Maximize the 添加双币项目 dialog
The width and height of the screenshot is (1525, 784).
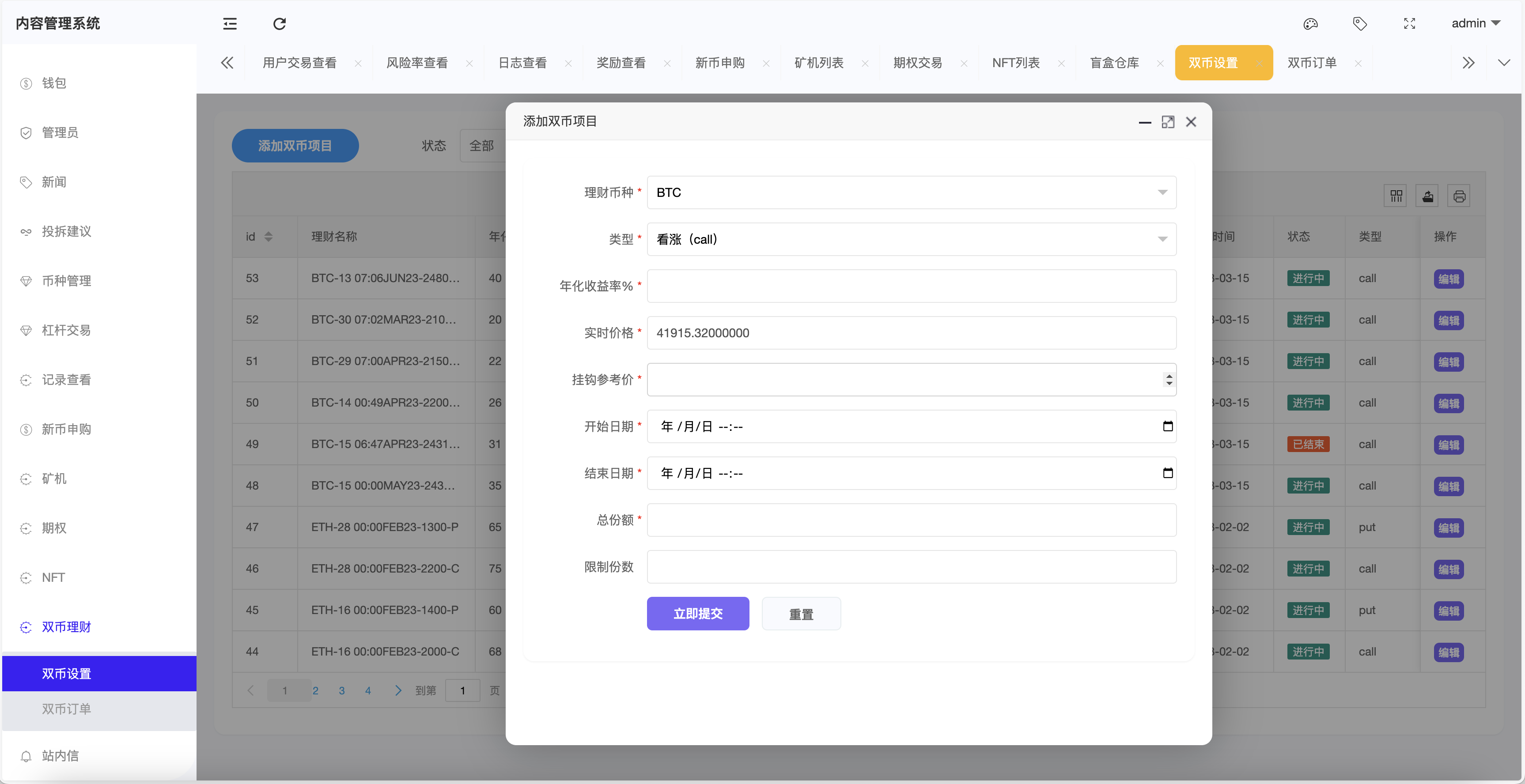pos(1168,121)
